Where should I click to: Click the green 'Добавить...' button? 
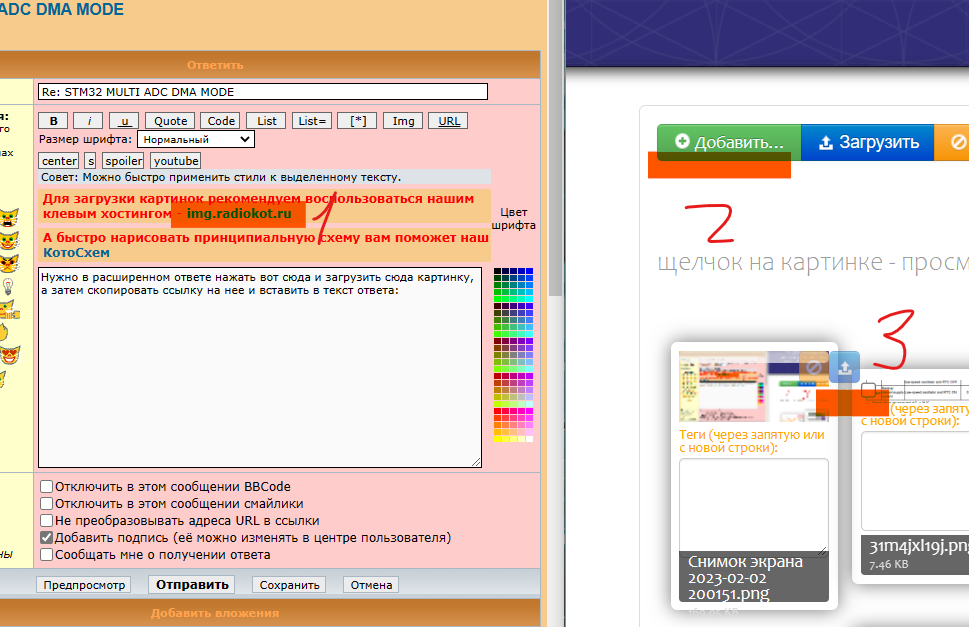click(x=728, y=142)
